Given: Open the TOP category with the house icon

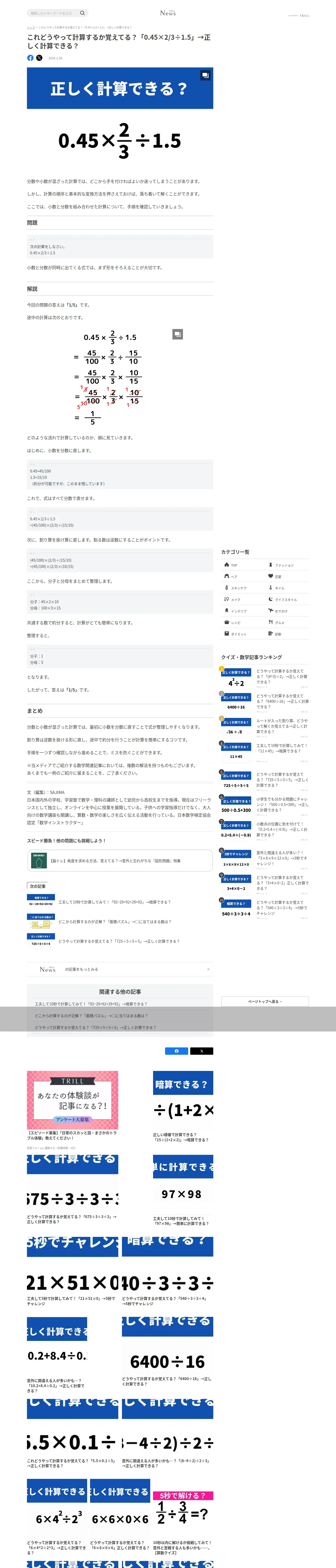Looking at the screenshot, I should 243,565.
